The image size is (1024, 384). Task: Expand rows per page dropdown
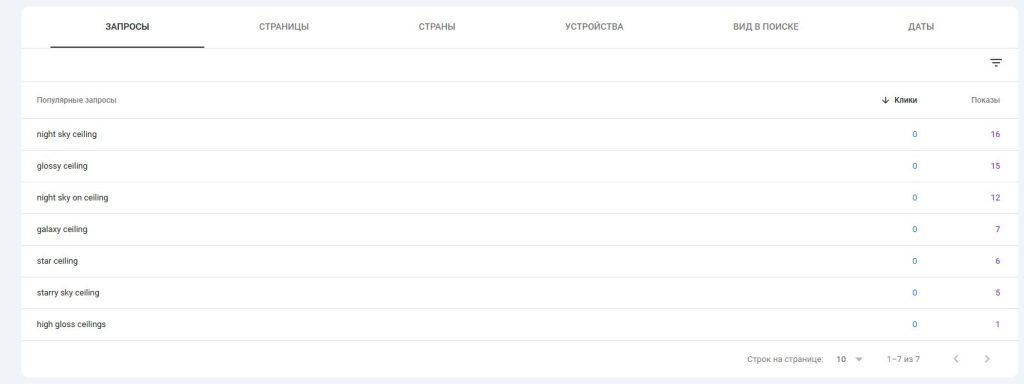pos(850,359)
